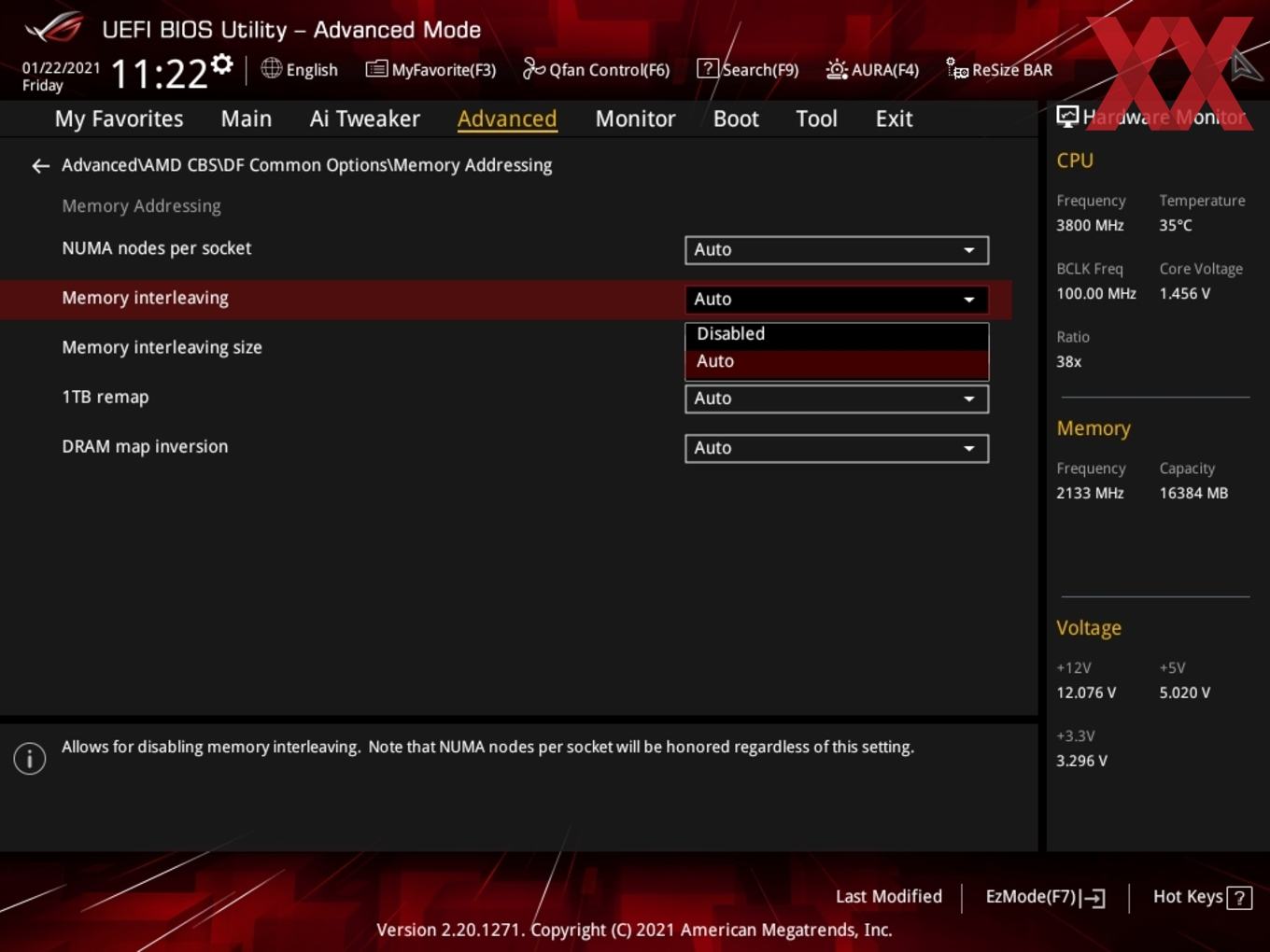1270x952 pixels.
Task: Click the 11:22 clock time
Action: 159,74
